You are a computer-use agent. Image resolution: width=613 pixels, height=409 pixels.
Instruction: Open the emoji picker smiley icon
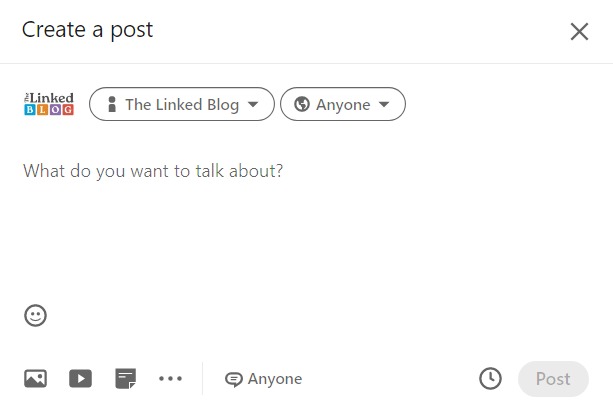coord(35,315)
